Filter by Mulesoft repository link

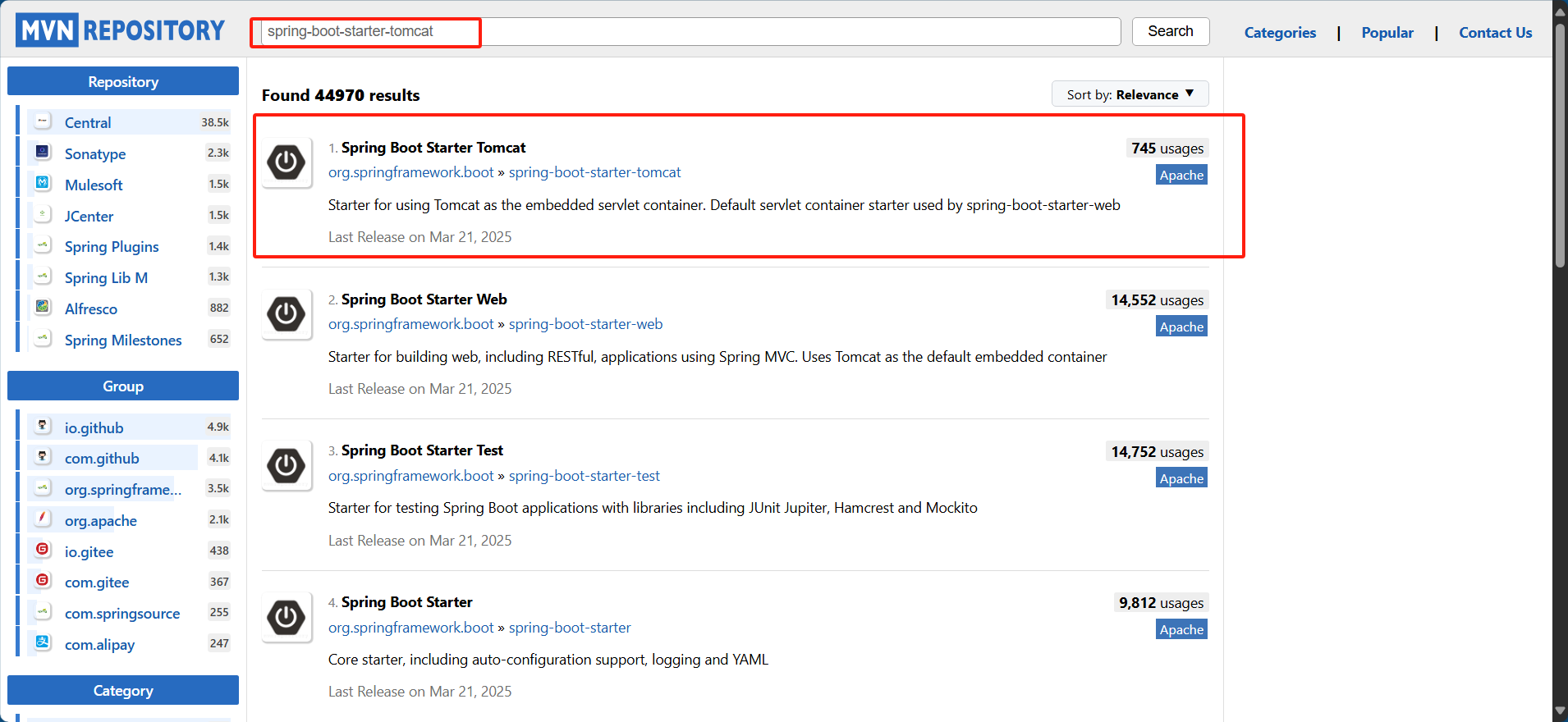[94, 185]
